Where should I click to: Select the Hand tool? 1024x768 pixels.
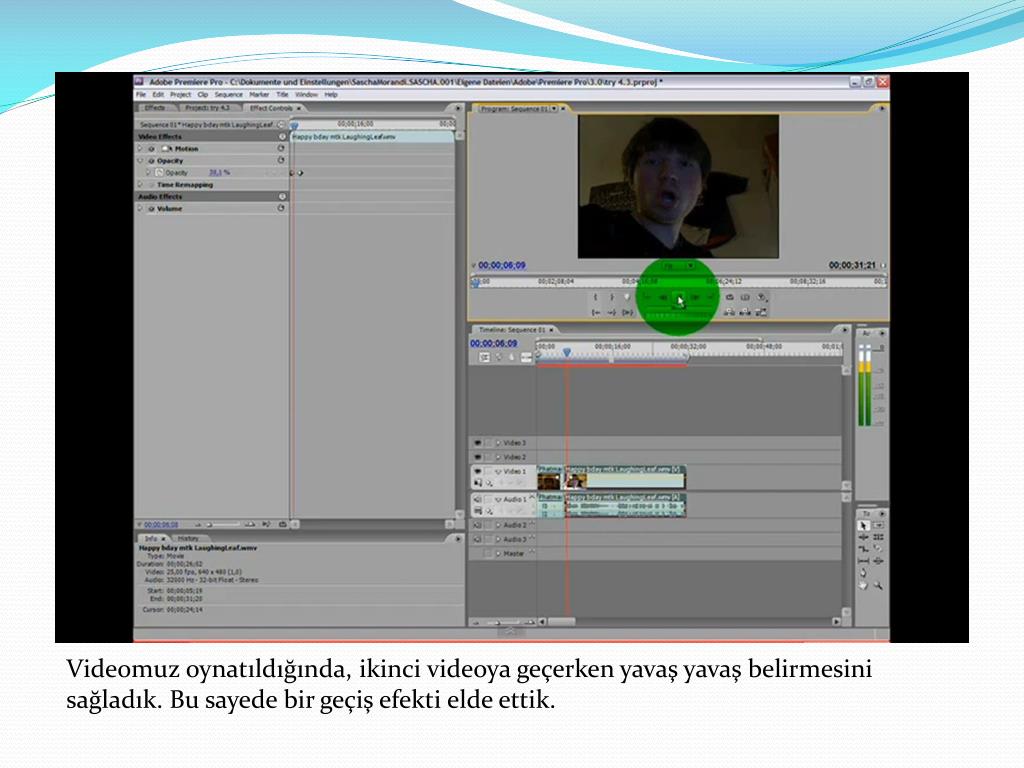coord(863,586)
